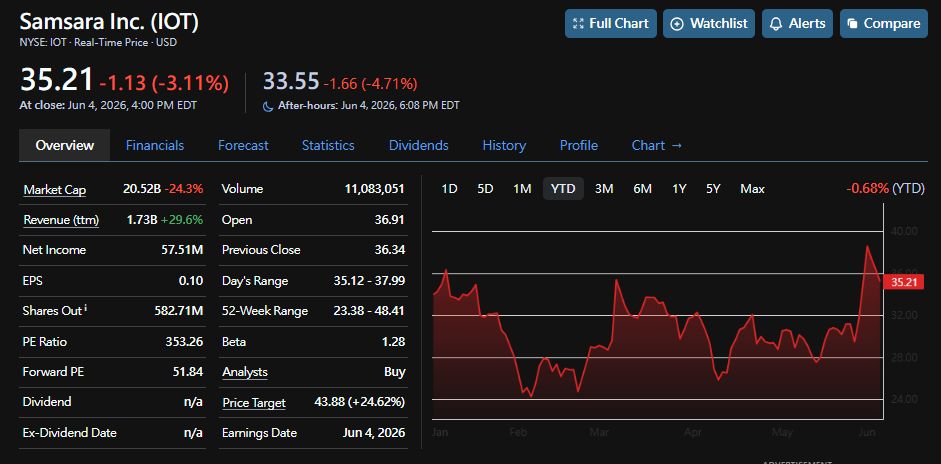
Task: Switch to the Financials tab
Action: click(x=155, y=145)
